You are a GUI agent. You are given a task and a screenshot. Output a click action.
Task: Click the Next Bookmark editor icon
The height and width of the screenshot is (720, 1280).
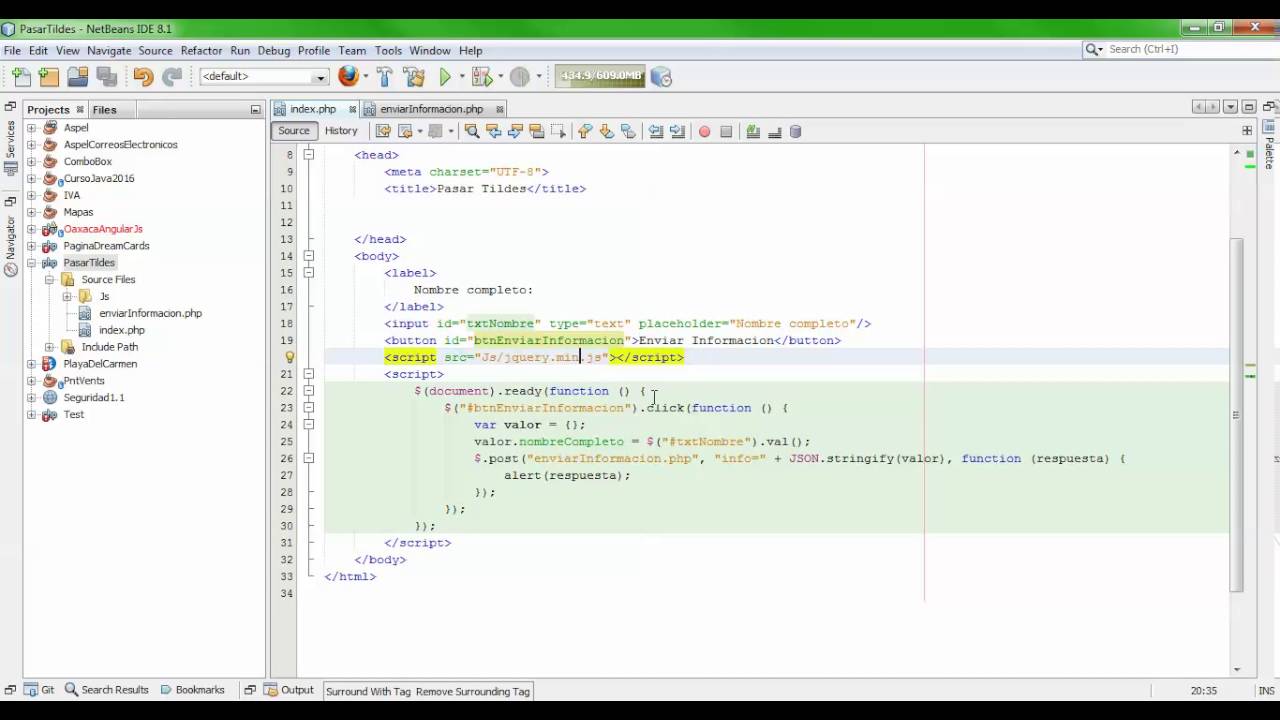pyautogui.click(x=606, y=131)
